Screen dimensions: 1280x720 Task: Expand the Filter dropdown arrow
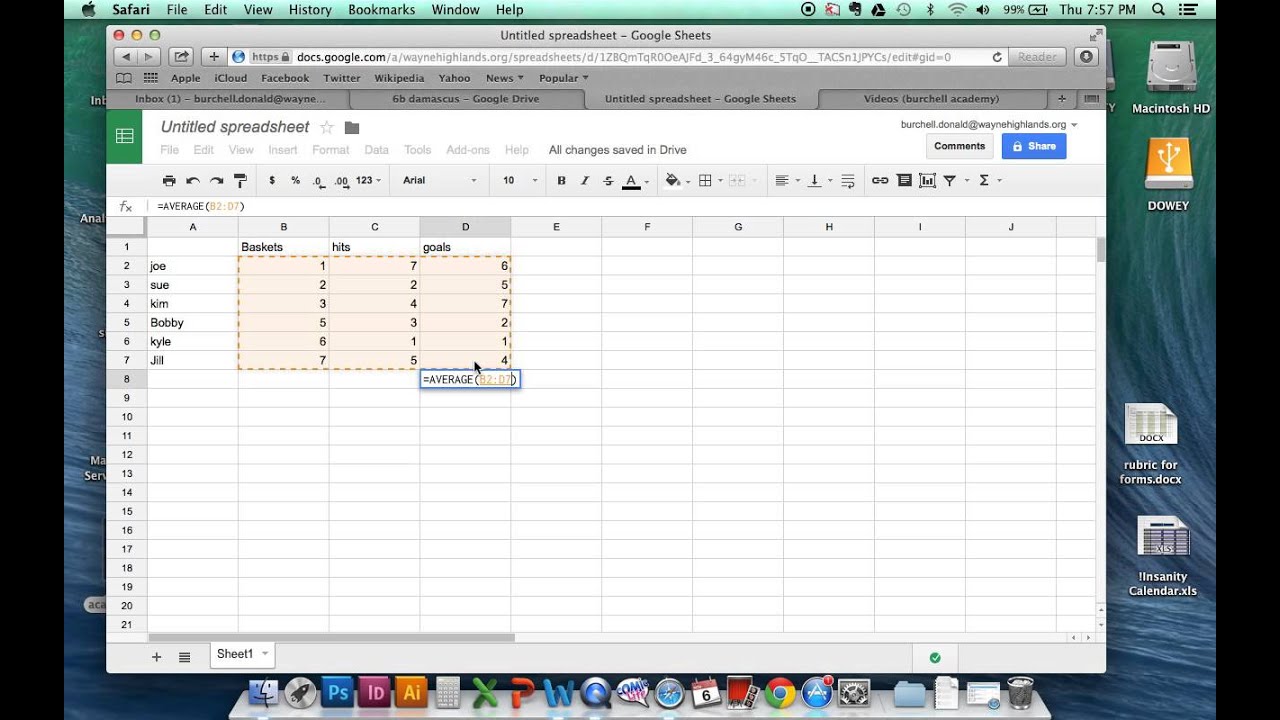tap(966, 181)
